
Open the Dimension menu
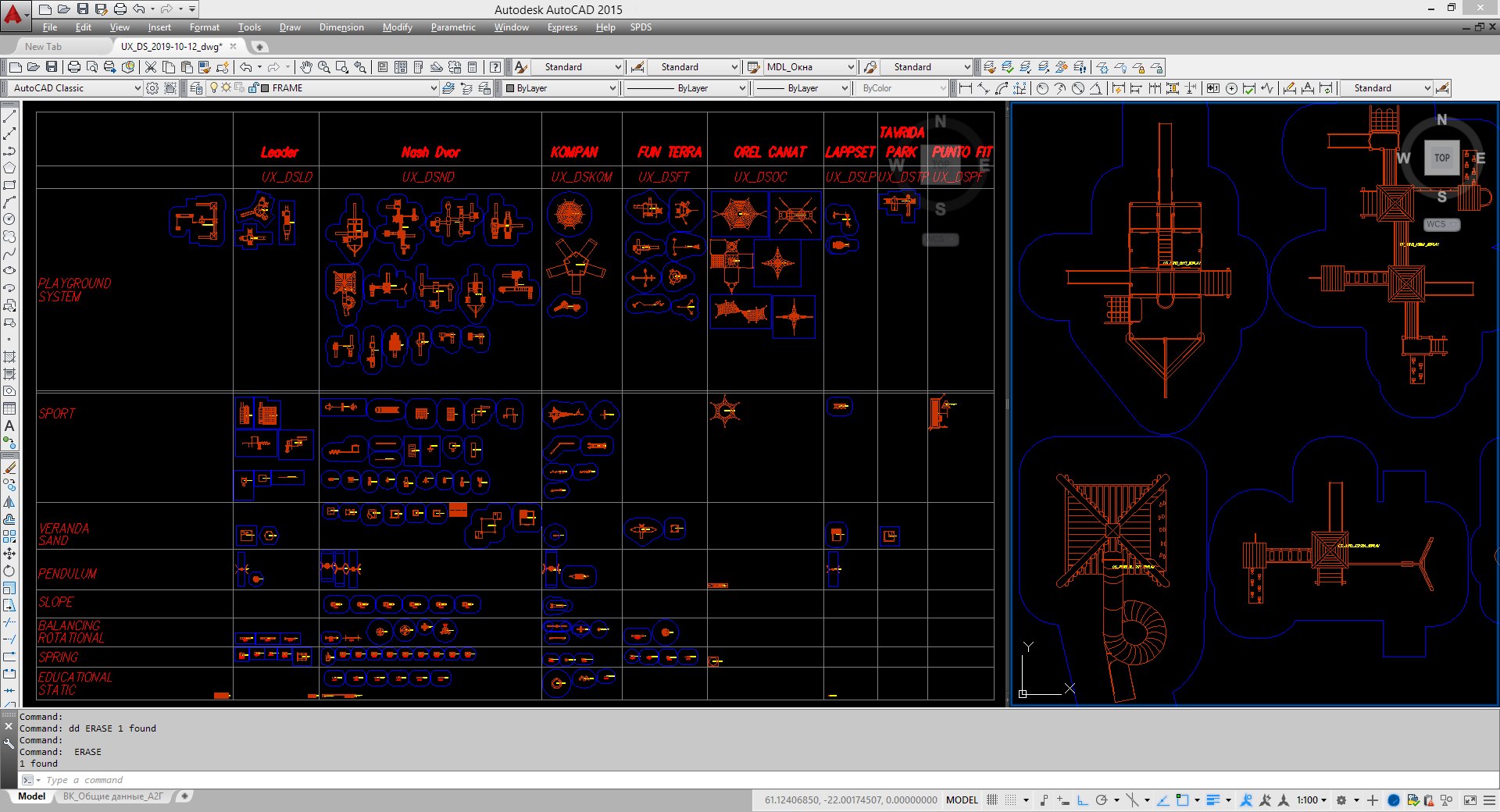pos(341,27)
